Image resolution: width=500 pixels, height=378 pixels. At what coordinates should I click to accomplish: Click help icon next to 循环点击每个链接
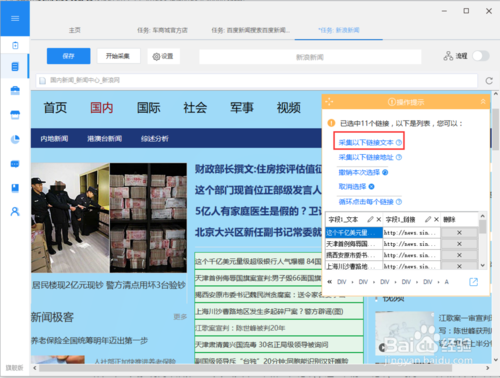pos(399,202)
